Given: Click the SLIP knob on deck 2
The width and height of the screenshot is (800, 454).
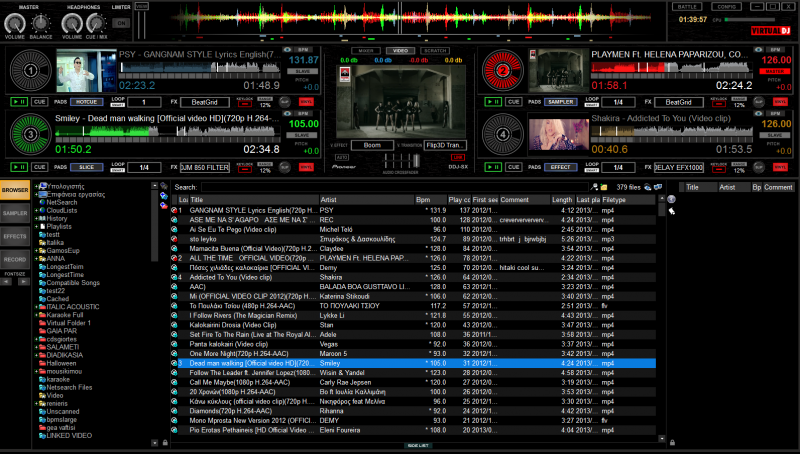Looking at the screenshot, I should [759, 102].
